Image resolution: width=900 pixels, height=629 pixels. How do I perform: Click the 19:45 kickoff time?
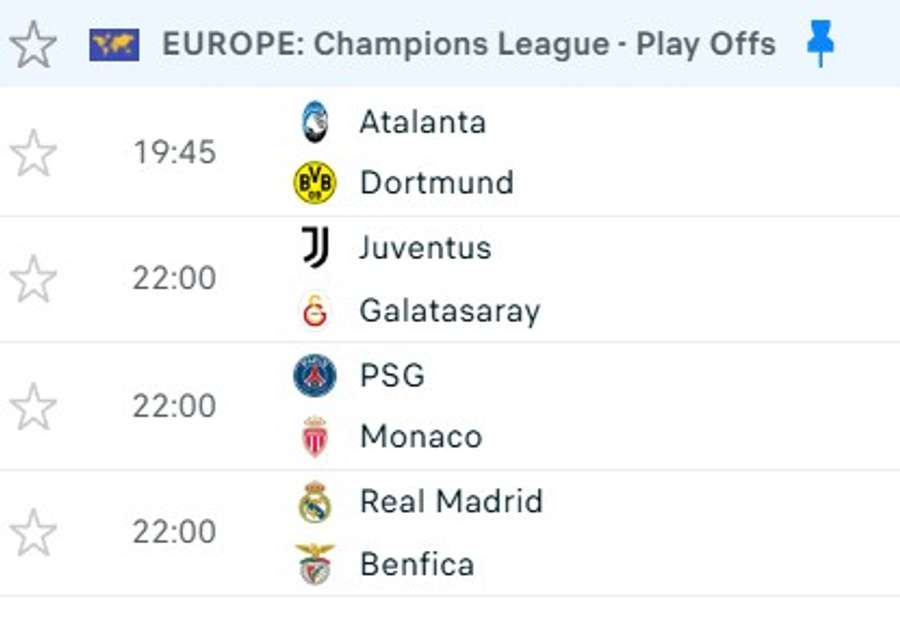pyautogui.click(x=174, y=153)
